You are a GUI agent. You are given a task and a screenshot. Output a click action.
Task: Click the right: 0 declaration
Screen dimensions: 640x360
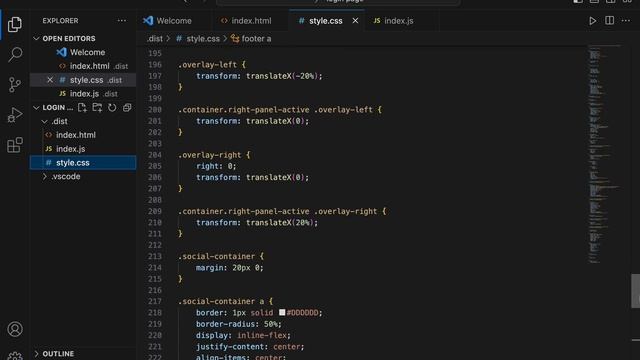216,166
